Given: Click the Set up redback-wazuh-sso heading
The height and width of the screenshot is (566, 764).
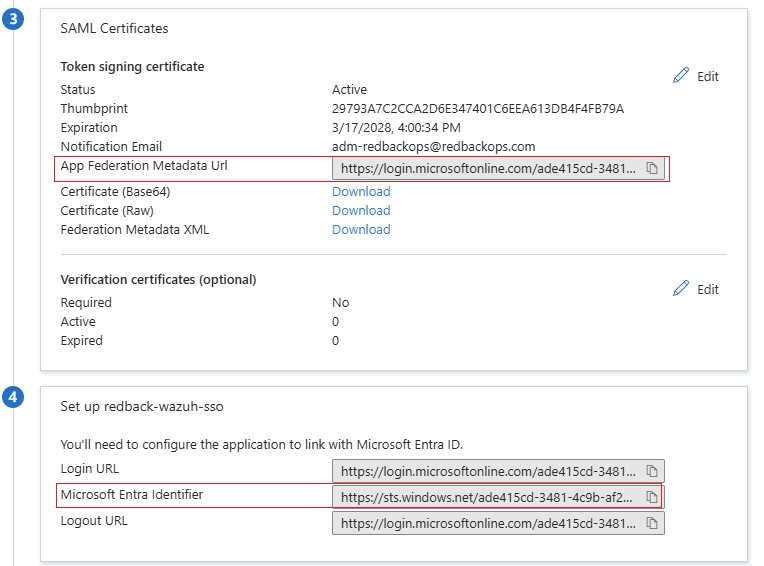Looking at the screenshot, I should point(142,406).
